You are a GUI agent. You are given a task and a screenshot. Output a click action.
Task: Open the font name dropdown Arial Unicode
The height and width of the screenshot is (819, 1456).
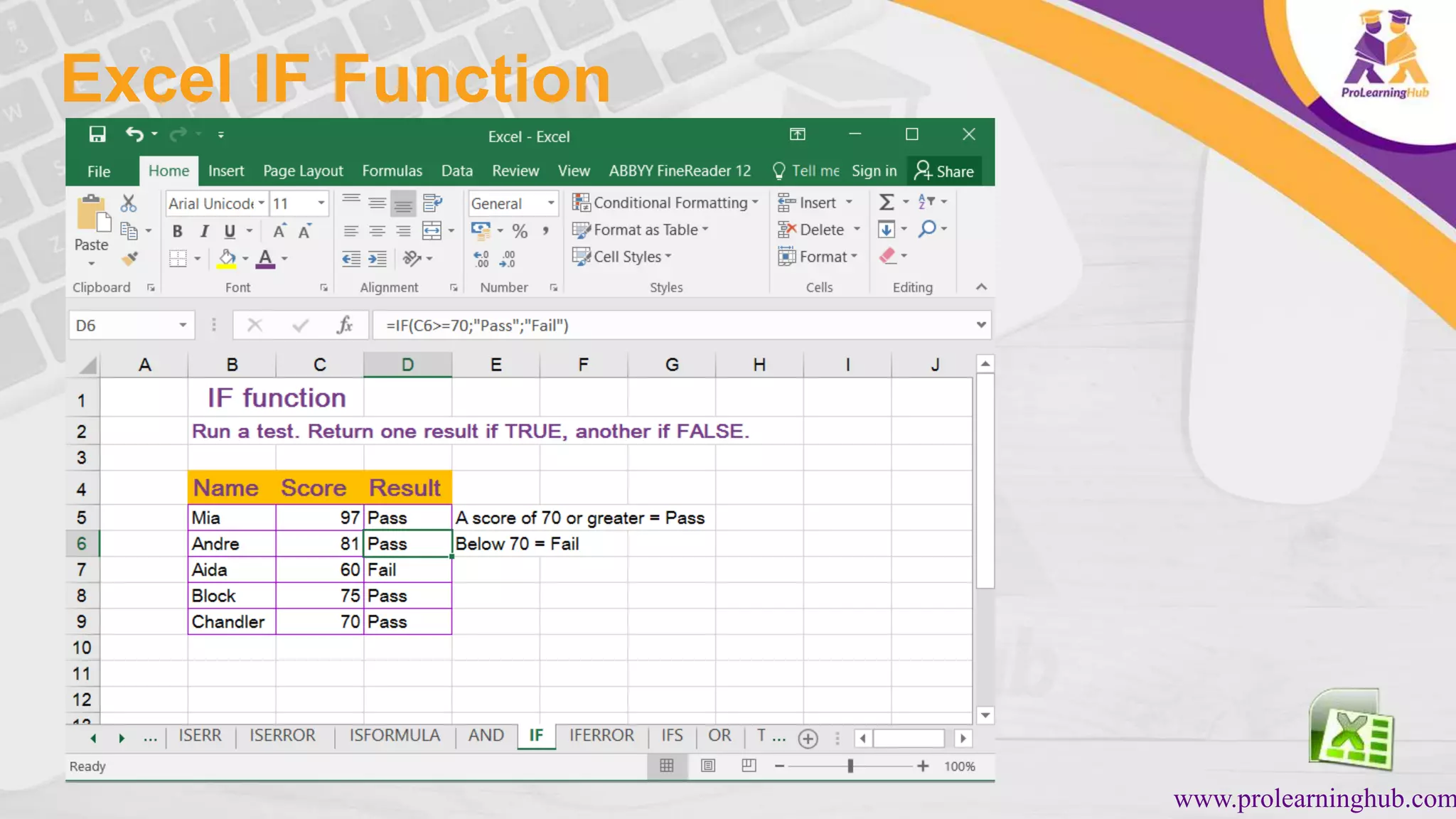(262, 203)
